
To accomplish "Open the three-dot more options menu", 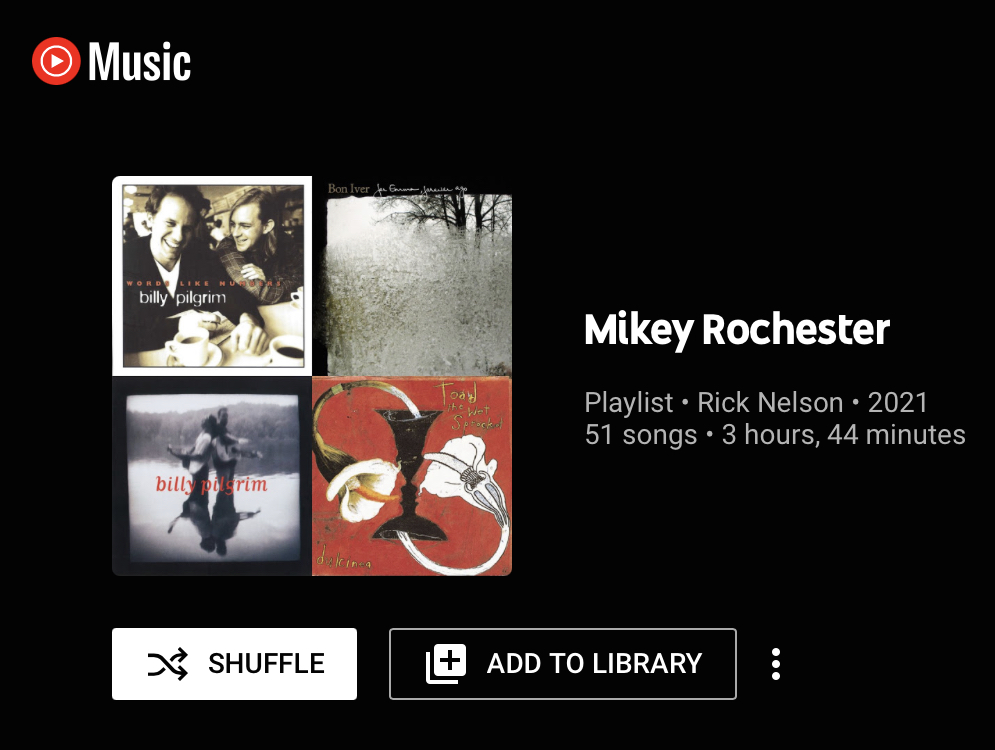I will [x=775, y=664].
